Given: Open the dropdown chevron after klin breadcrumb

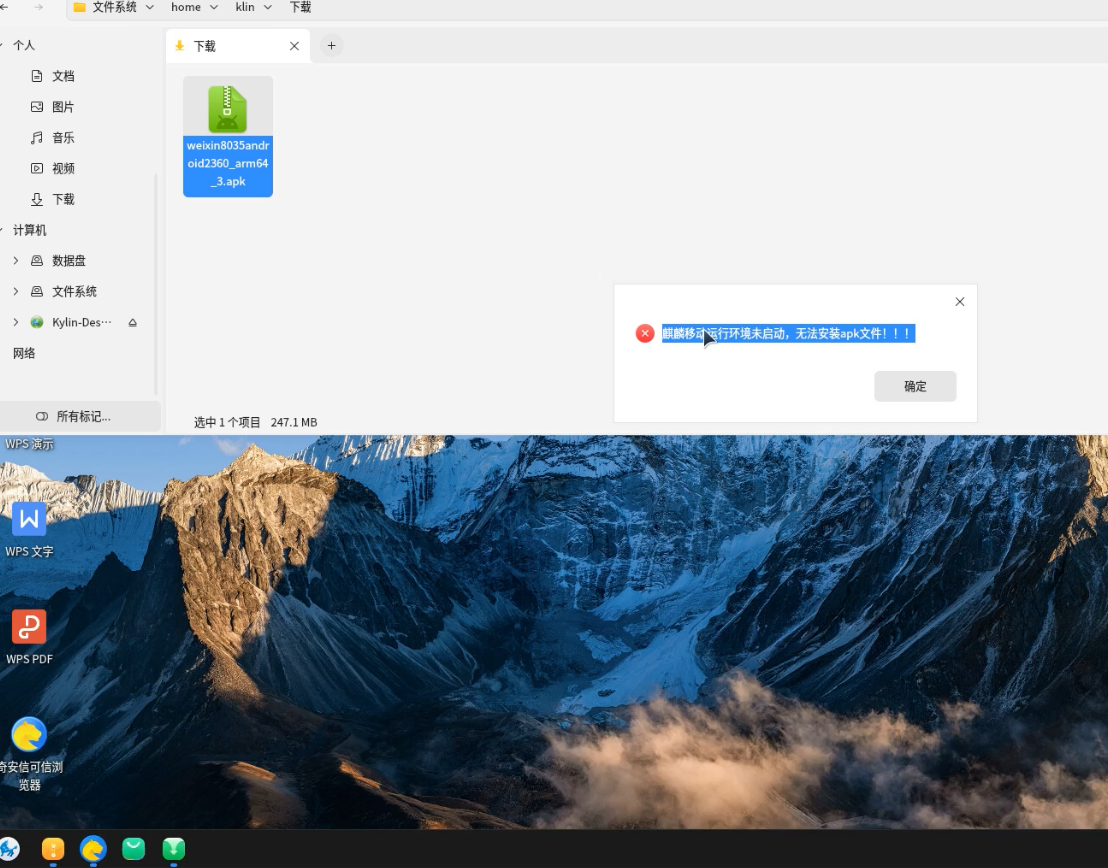Looking at the screenshot, I should pyautogui.click(x=267, y=7).
